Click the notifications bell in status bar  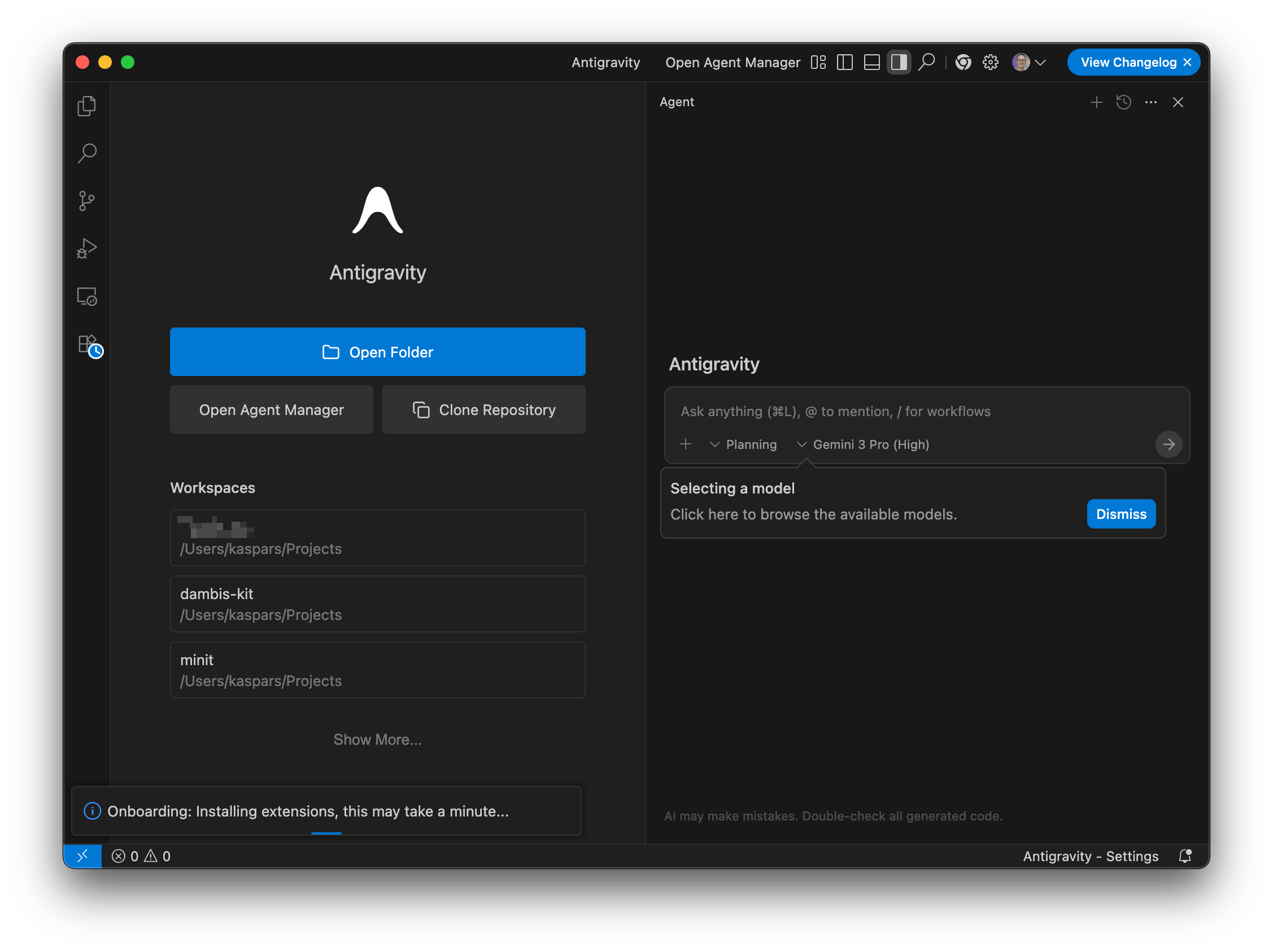click(1184, 856)
